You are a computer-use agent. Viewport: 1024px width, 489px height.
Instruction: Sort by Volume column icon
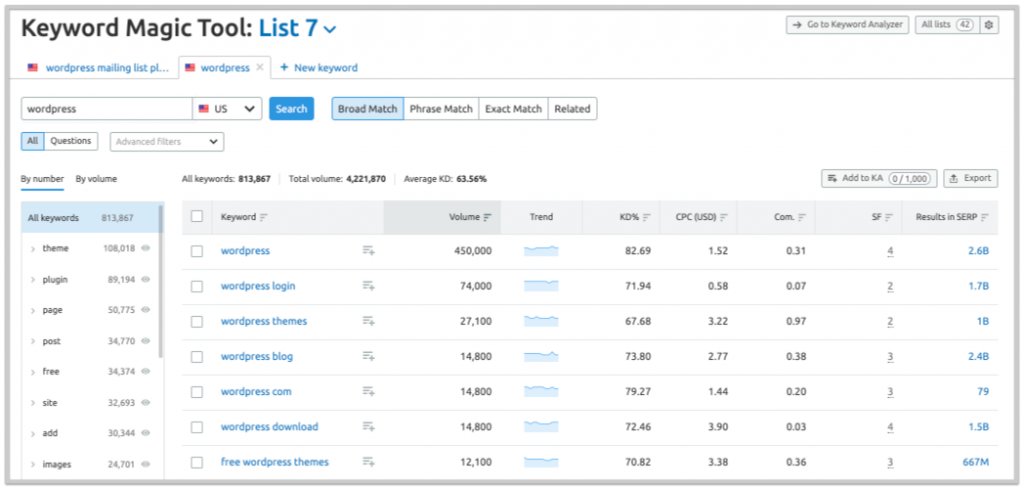(487, 217)
